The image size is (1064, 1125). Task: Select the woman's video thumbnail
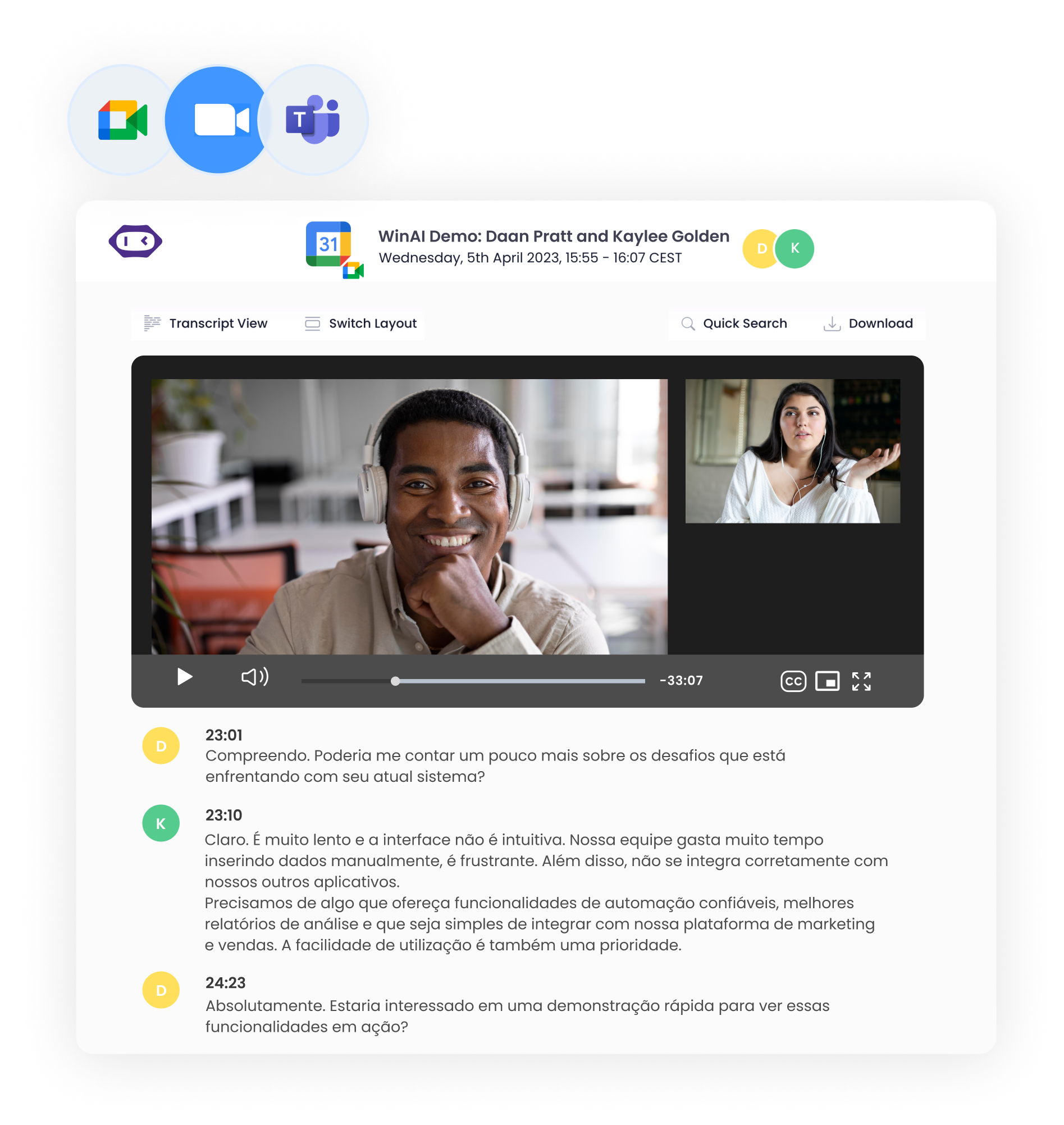pos(792,451)
